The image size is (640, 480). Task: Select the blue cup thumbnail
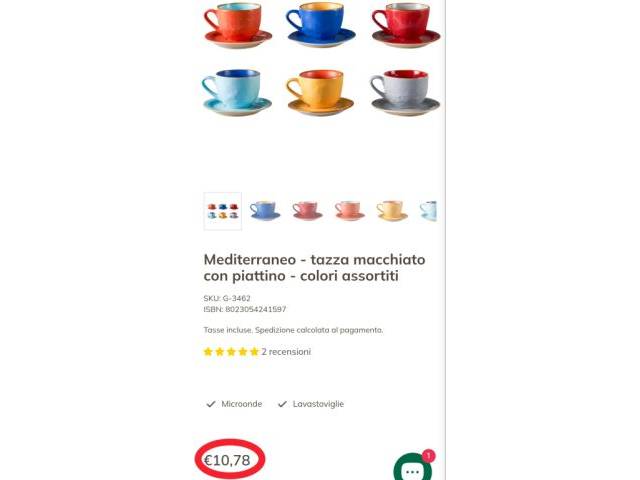coord(265,211)
